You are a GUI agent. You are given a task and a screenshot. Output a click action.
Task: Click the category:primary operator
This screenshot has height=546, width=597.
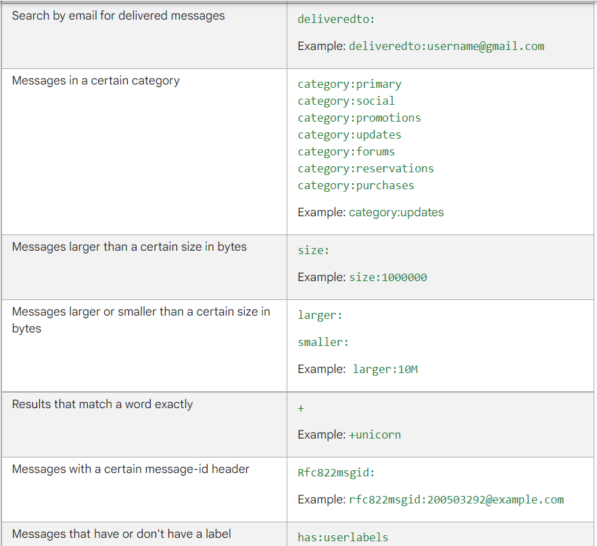[350, 84]
